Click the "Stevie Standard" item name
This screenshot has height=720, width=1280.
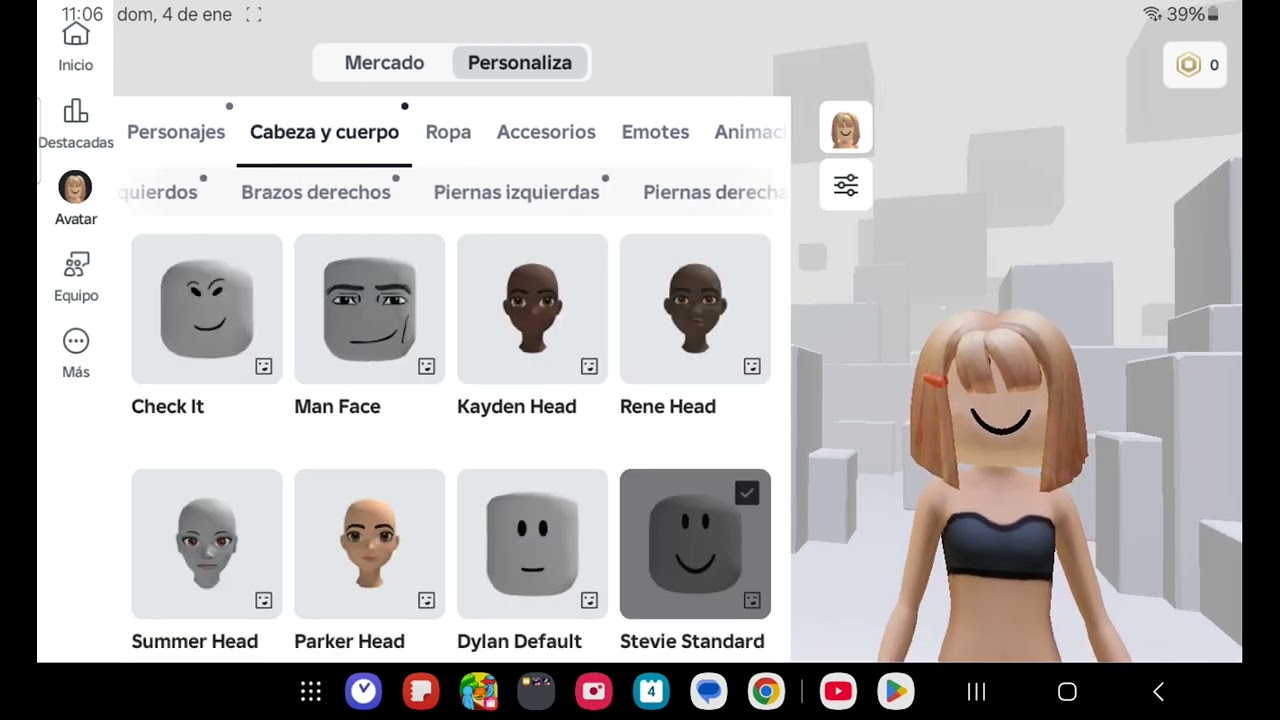click(x=692, y=641)
